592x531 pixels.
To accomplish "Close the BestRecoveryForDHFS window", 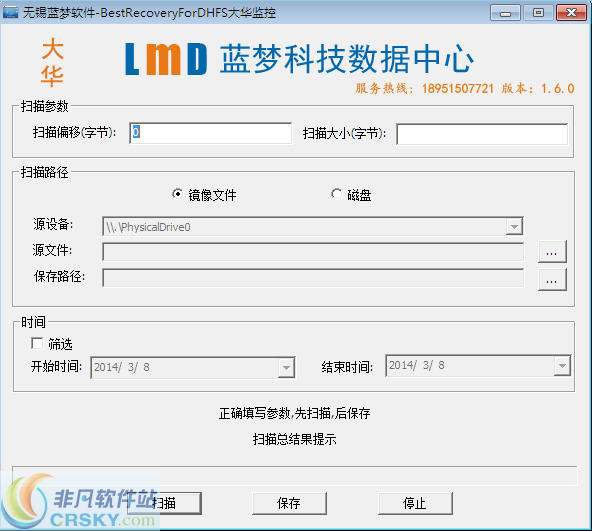I will point(571,13).
